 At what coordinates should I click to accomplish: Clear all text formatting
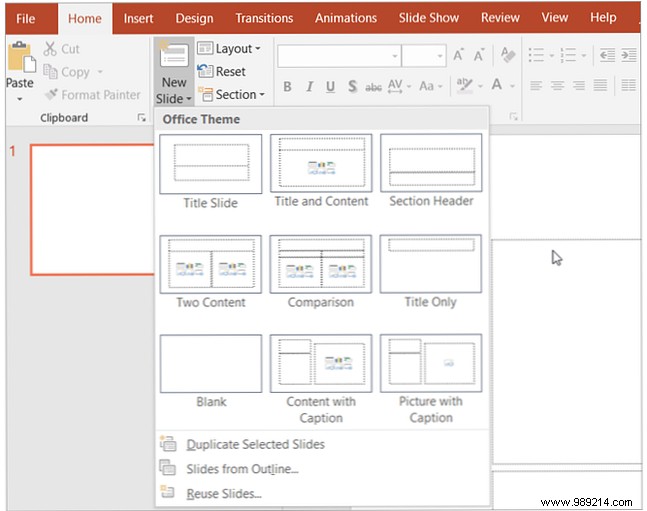click(508, 54)
